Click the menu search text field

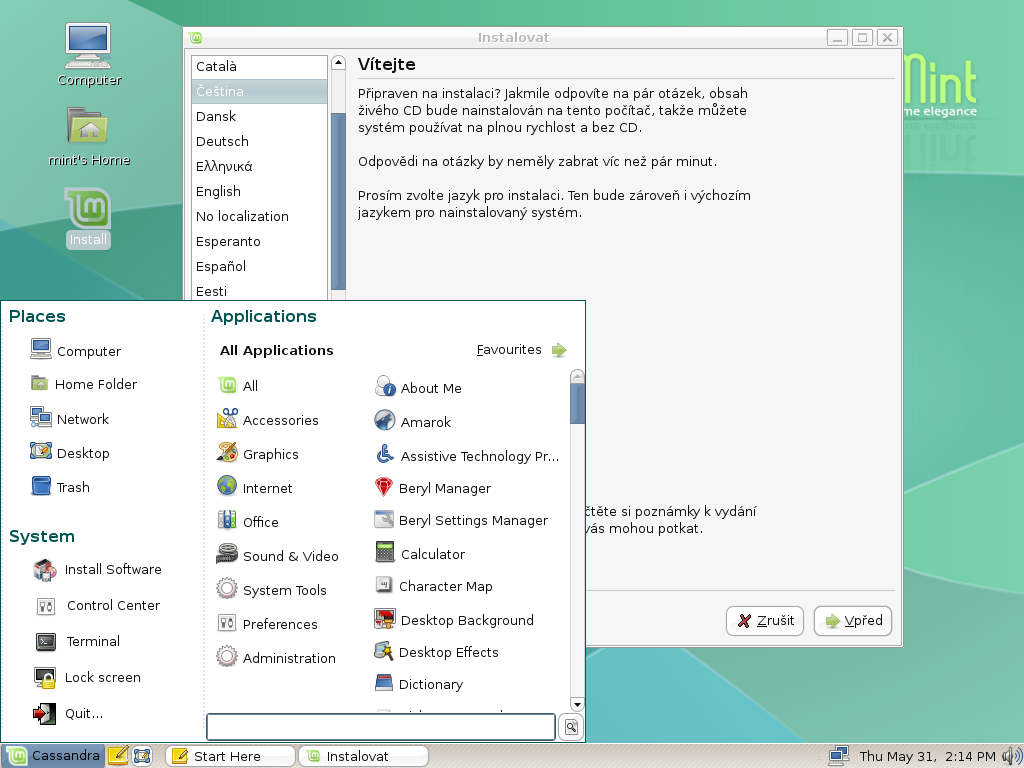pyautogui.click(x=381, y=727)
